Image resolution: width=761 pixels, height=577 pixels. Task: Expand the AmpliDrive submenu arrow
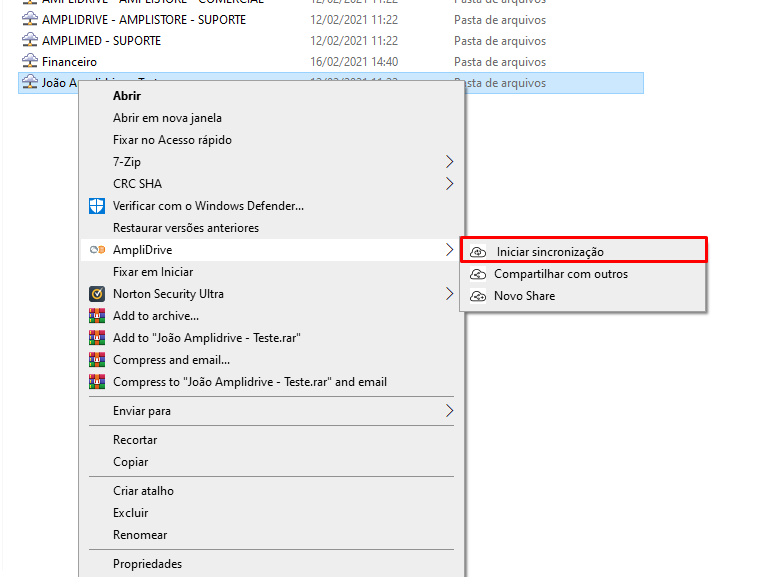point(449,250)
